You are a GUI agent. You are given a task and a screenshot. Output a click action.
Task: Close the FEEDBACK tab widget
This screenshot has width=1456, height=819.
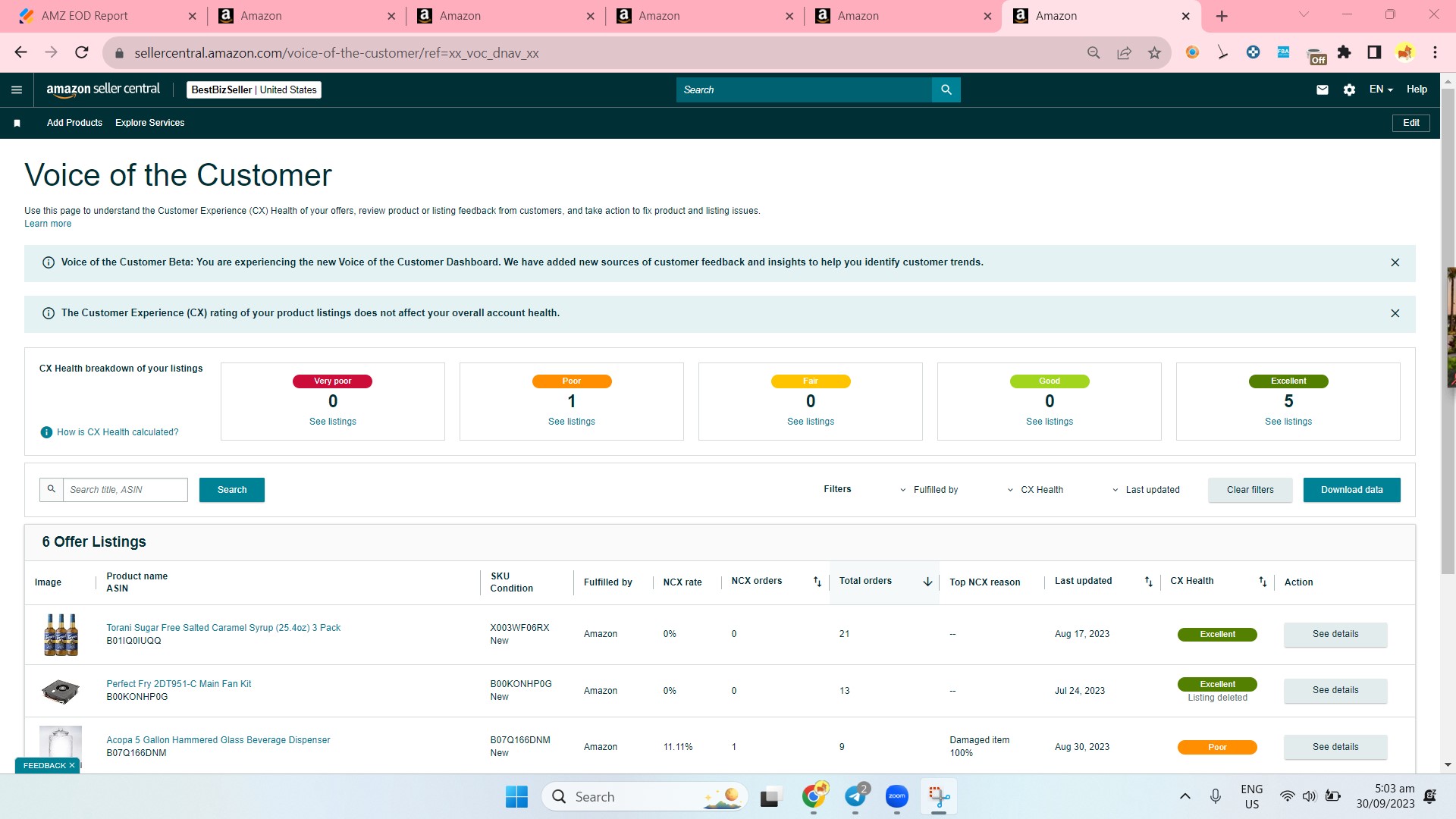point(72,765)
